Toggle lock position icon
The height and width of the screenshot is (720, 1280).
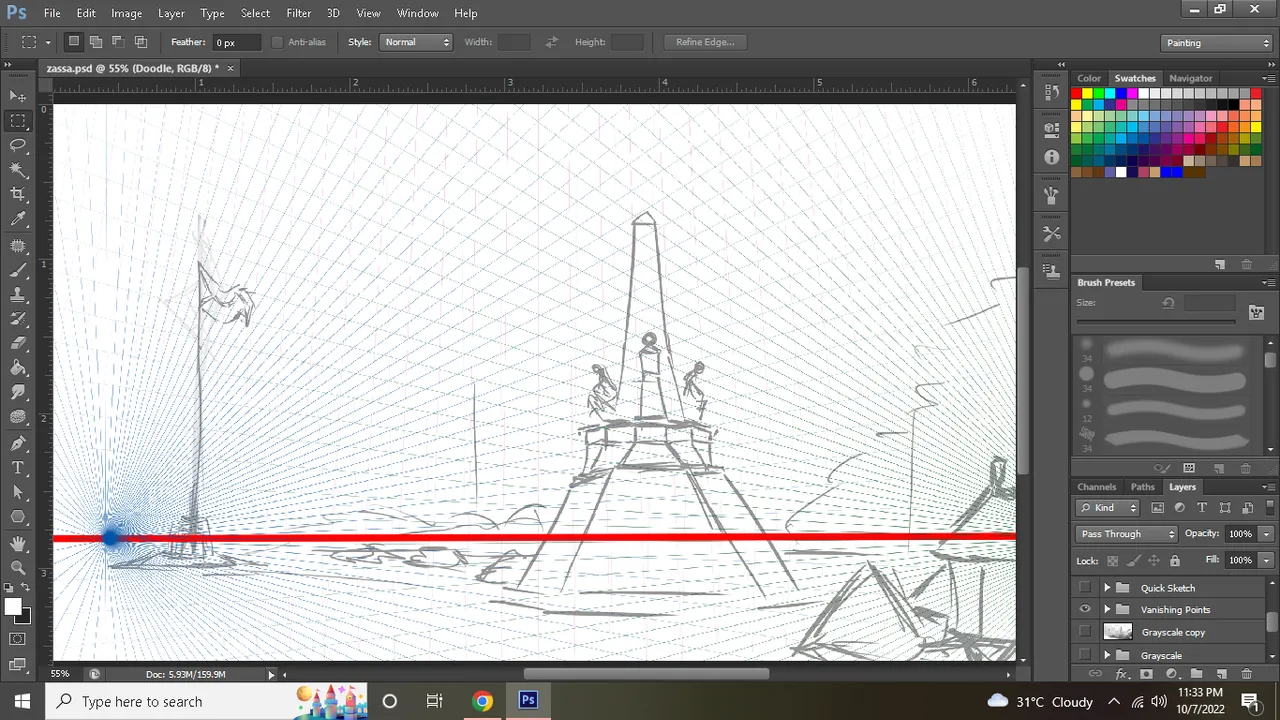pyautogui.click(x=1154, y=561)
